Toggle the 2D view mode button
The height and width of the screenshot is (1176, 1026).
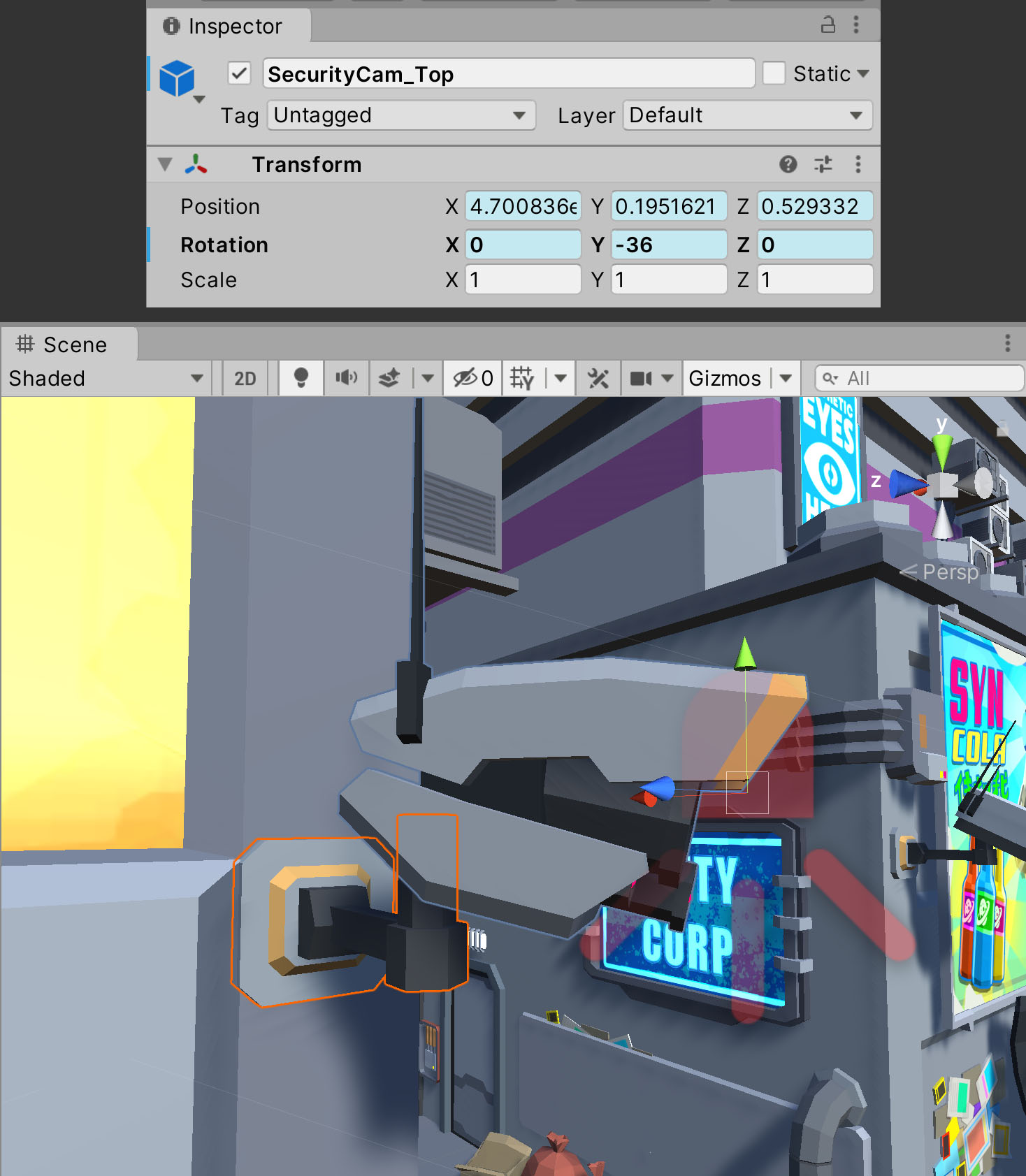[245, 378]
